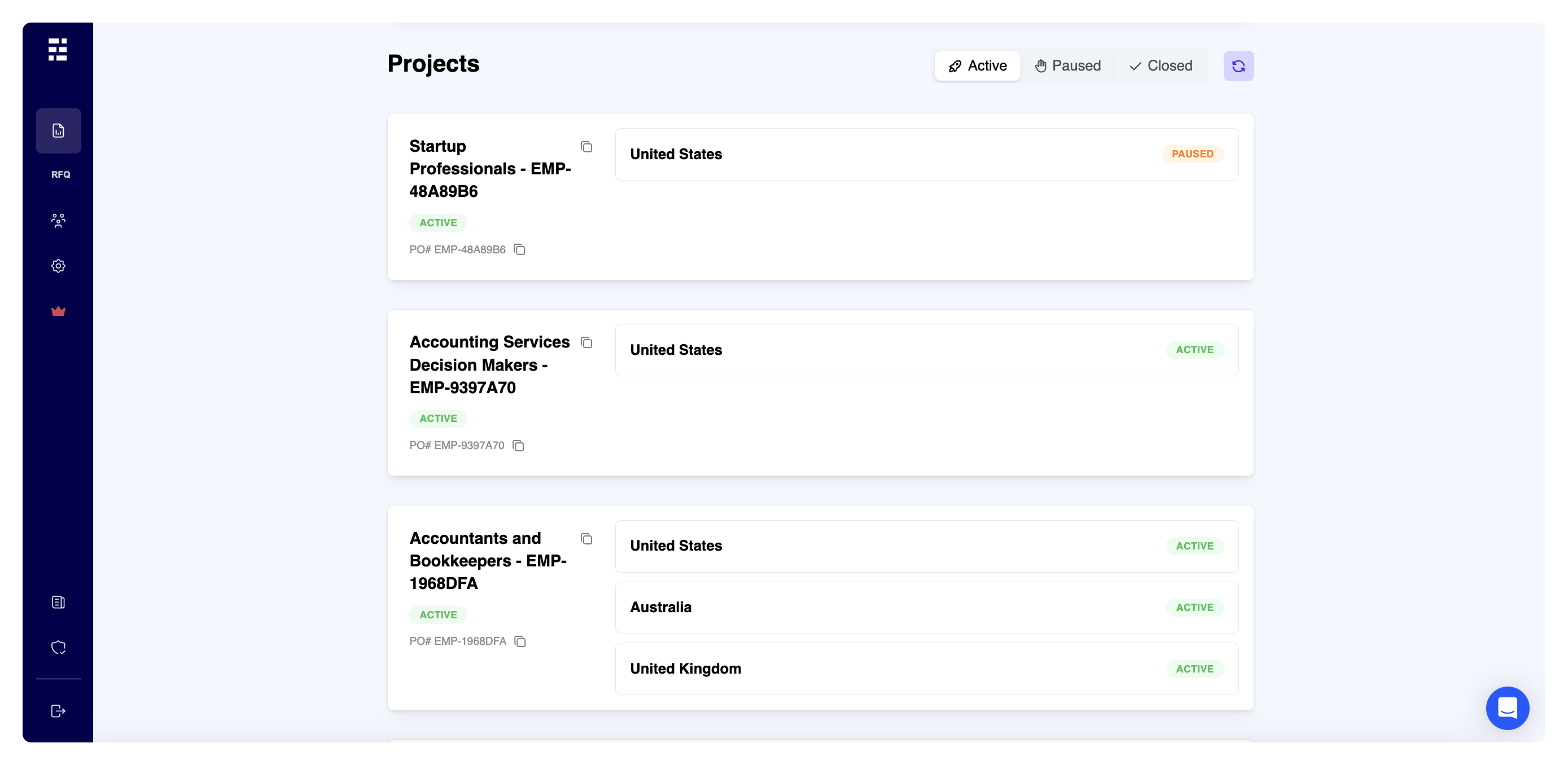The height and width of the screenshot is (765, 1568).
Task: Open the team members sidebar icon
Action: pyautogui.click(x=59, y=221)
